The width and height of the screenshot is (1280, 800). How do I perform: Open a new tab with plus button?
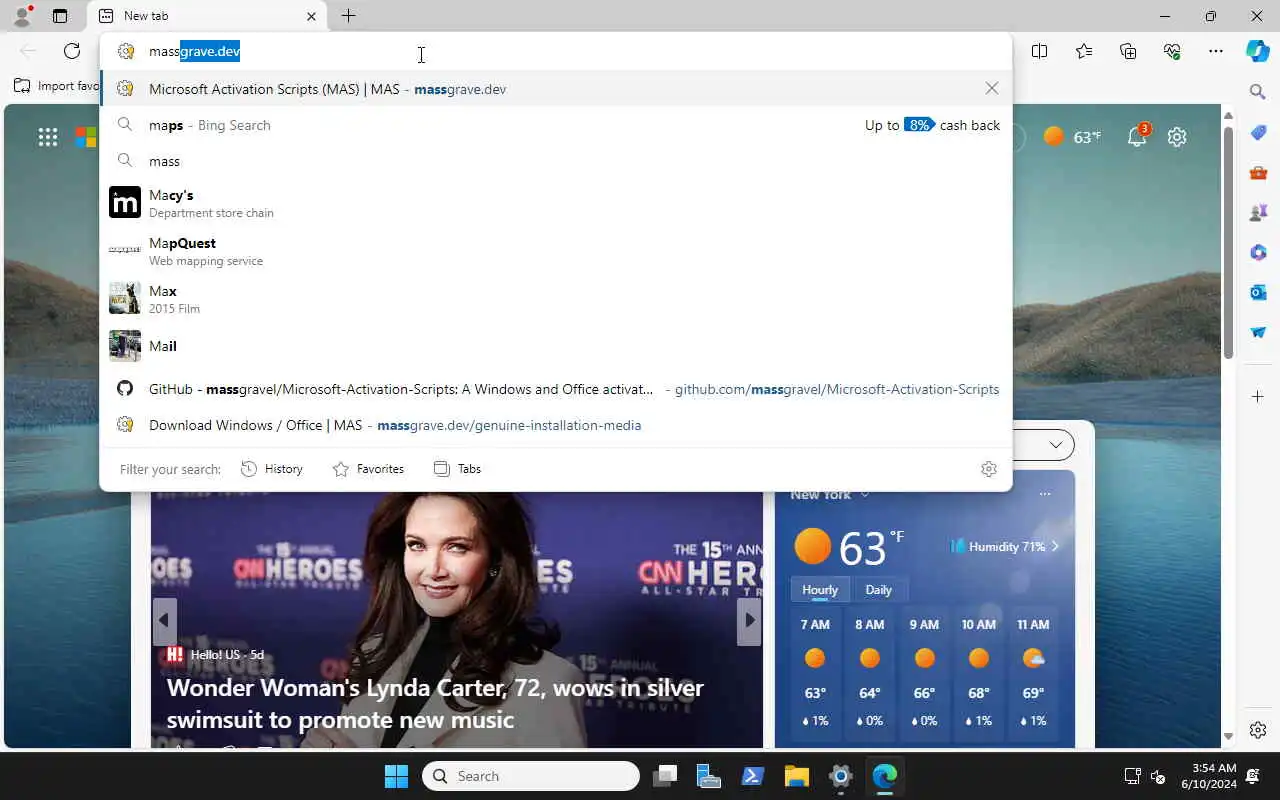(x=348, y=16)
